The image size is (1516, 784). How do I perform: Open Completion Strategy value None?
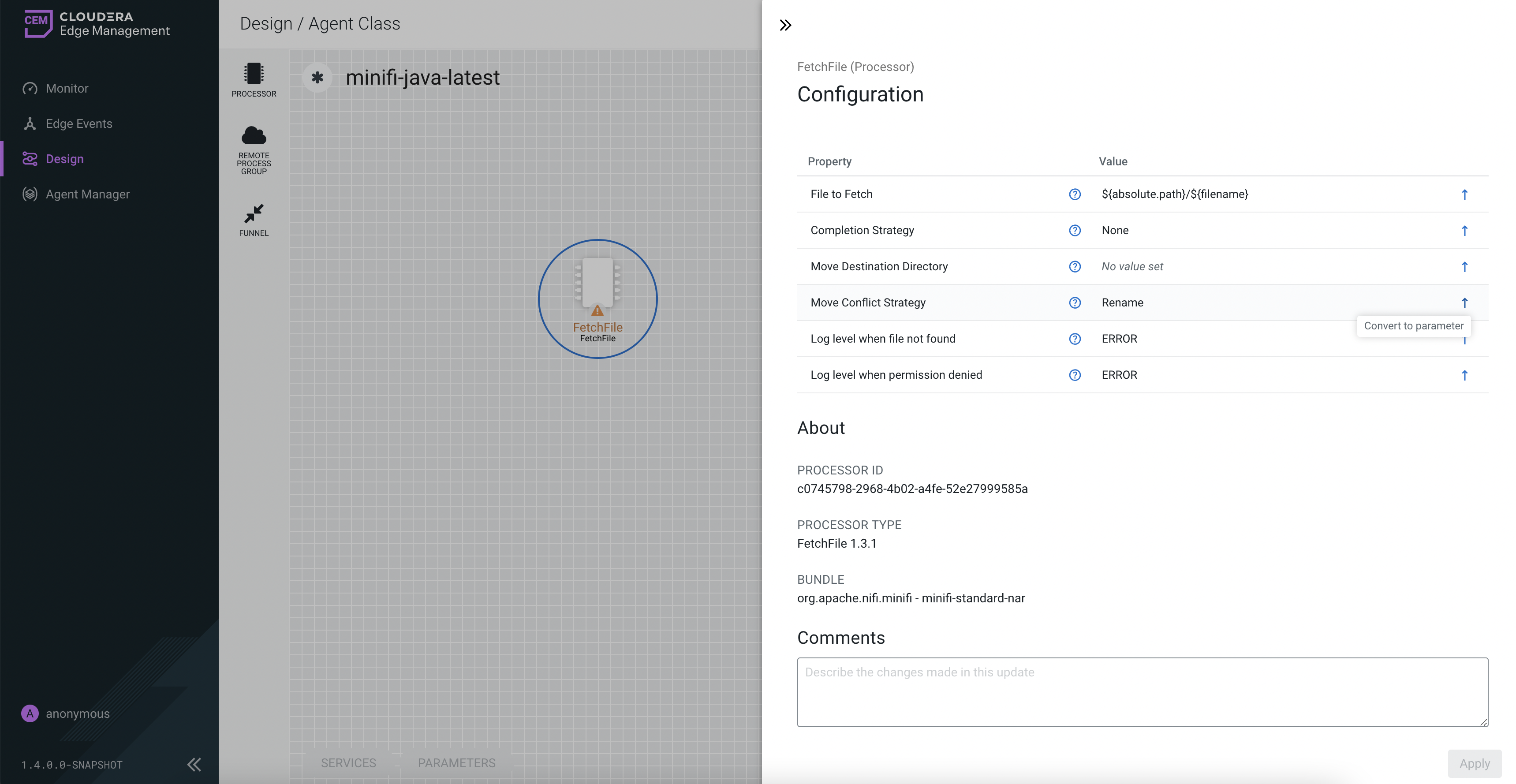(x=1115, y=230)
